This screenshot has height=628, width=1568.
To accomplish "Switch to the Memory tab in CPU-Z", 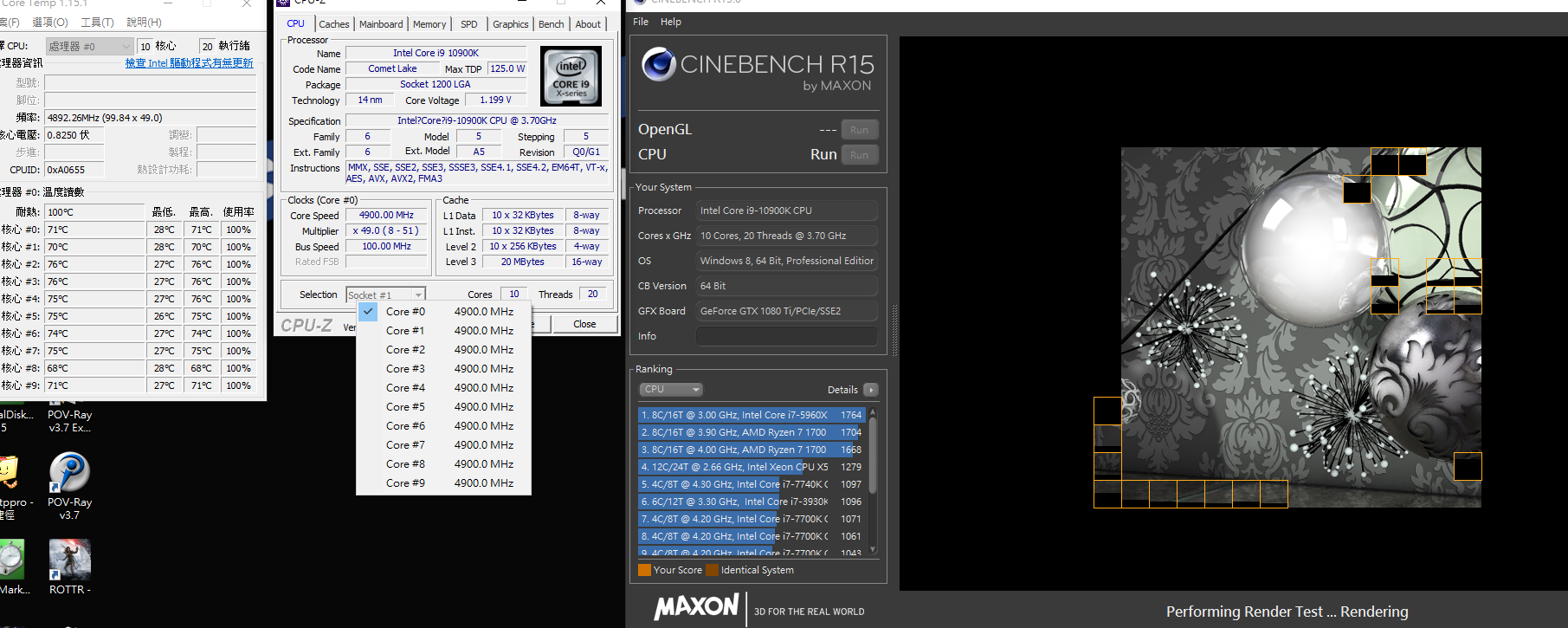I will click(x=429, y=24).
